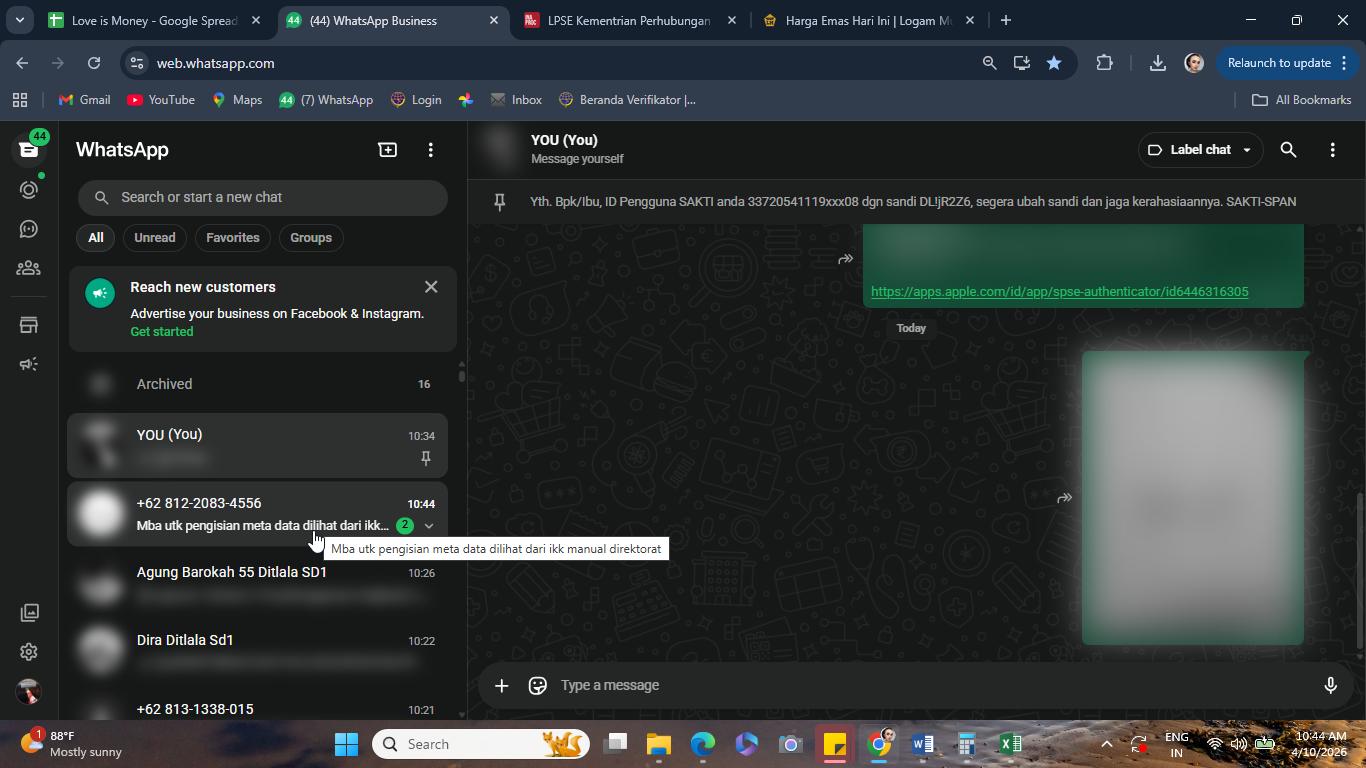Open the chevron menu on the +62 812-2083-4556 chat

[429, 526]
